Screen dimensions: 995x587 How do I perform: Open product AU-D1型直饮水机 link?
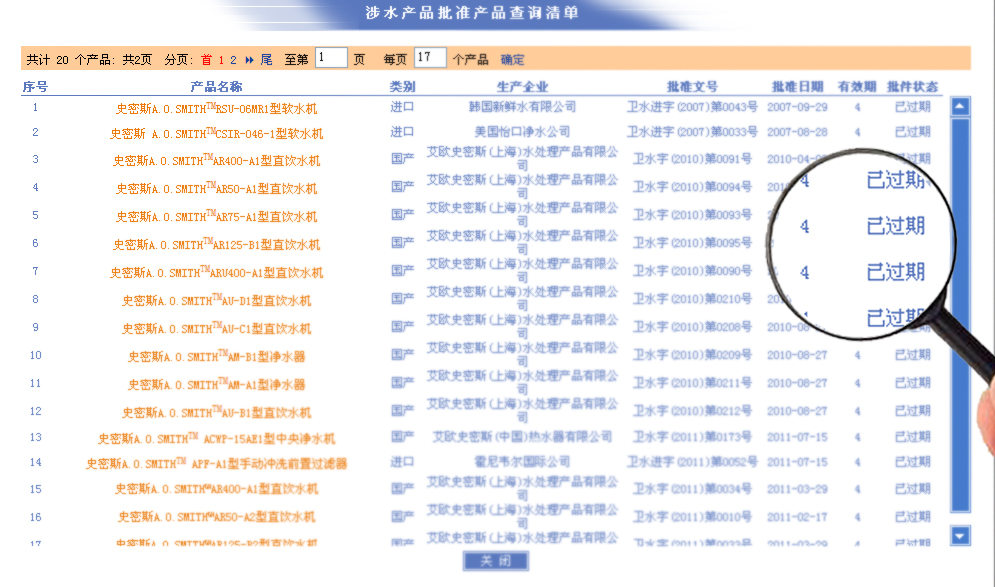(x=216, y=300)
